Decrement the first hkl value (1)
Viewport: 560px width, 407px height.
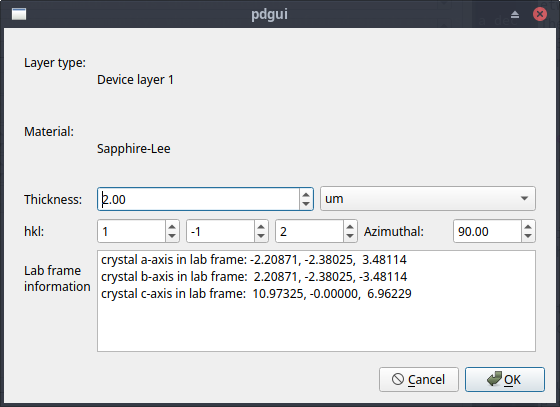172,236
